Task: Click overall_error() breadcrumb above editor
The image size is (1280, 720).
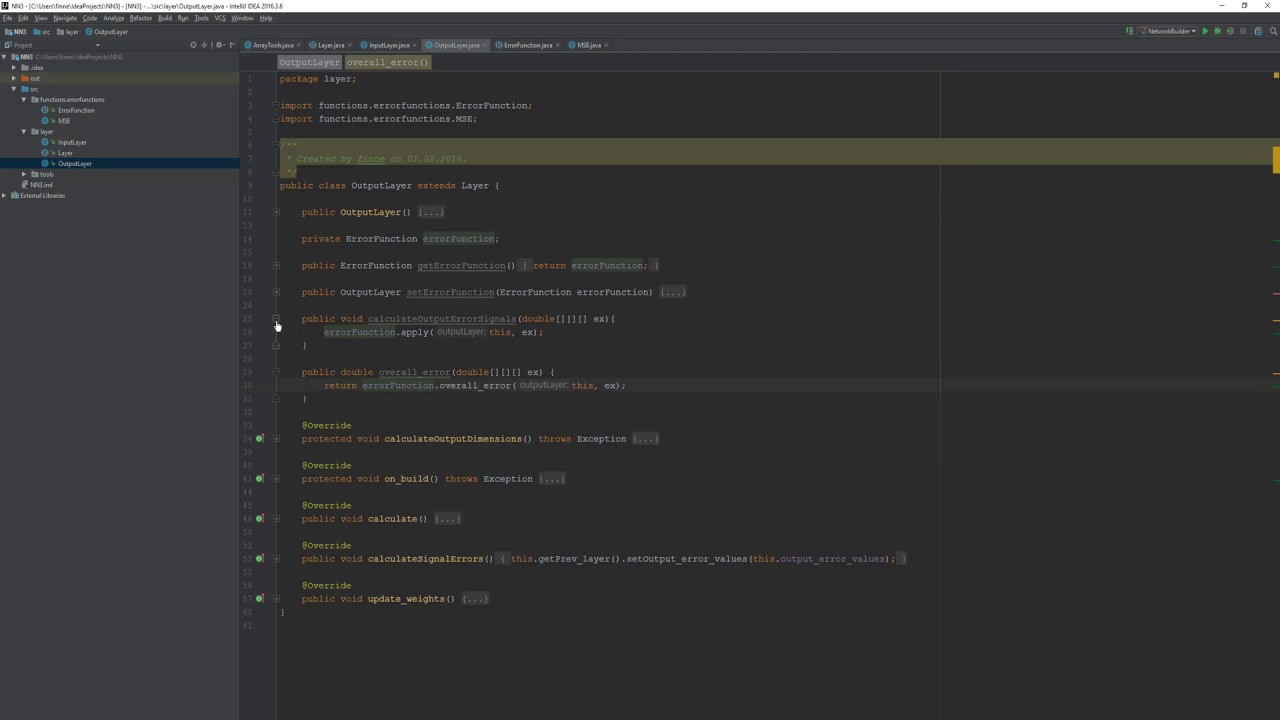Action: coord(388,62)
